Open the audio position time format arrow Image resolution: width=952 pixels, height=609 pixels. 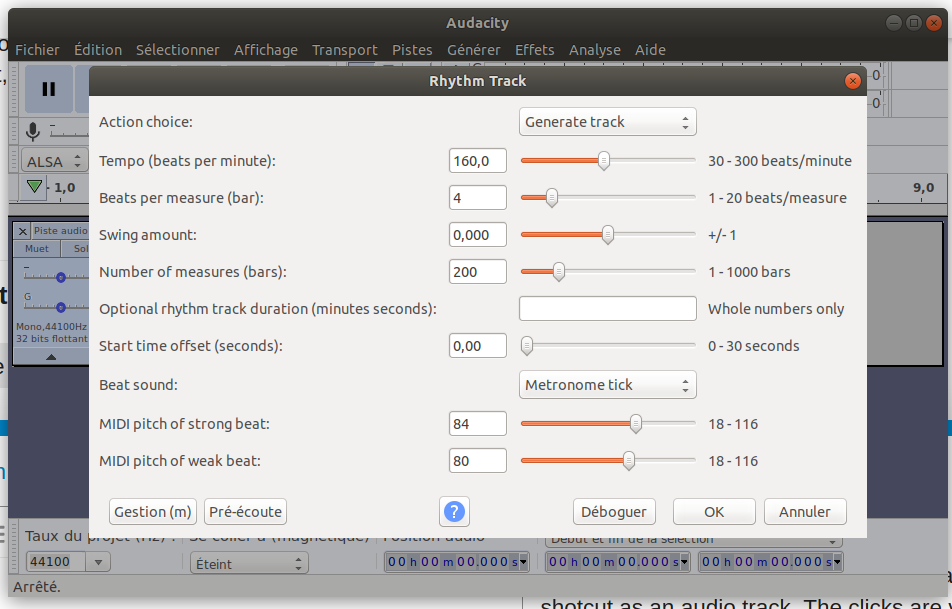click(x=524, y=562)
